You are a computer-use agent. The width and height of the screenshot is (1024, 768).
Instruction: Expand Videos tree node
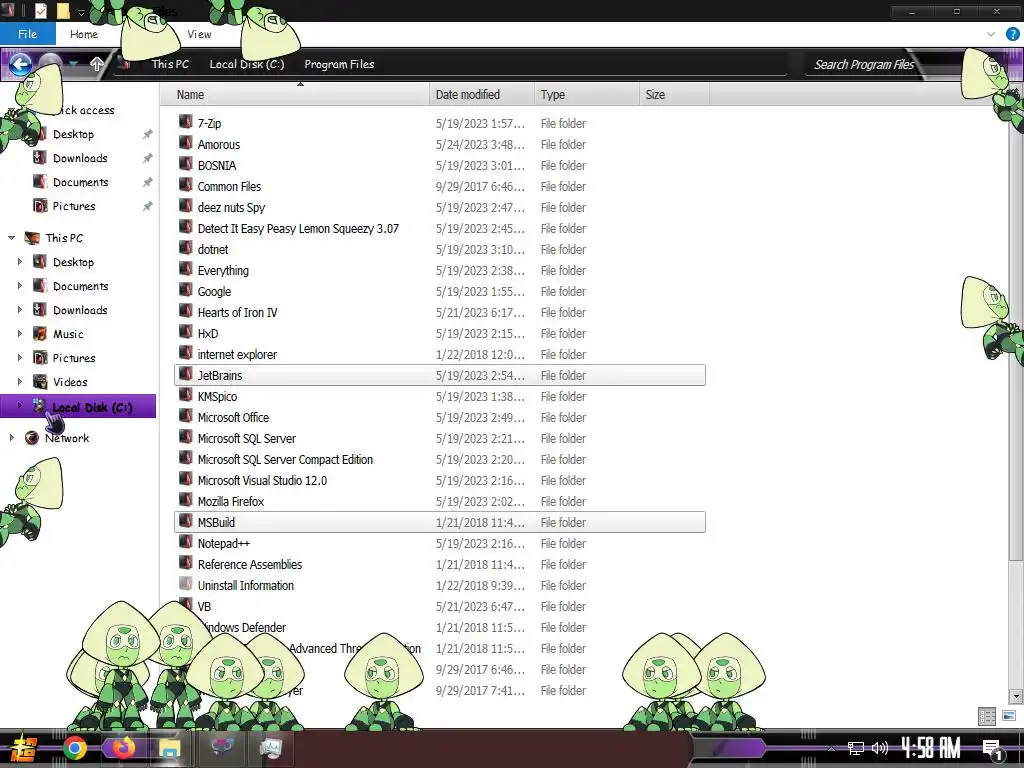20,381
